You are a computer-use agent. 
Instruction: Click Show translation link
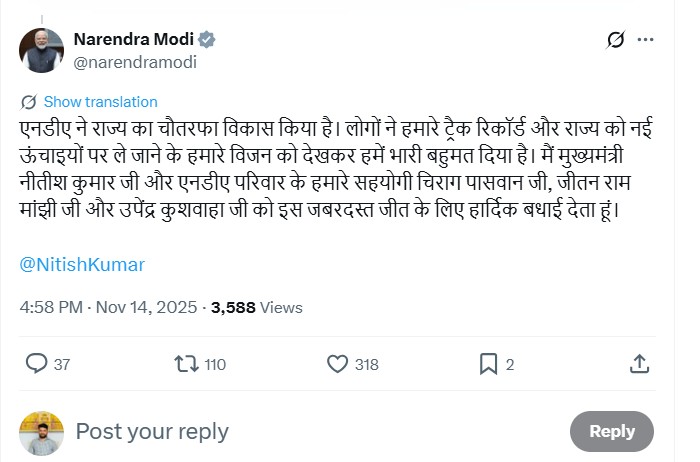pos(100,102)
